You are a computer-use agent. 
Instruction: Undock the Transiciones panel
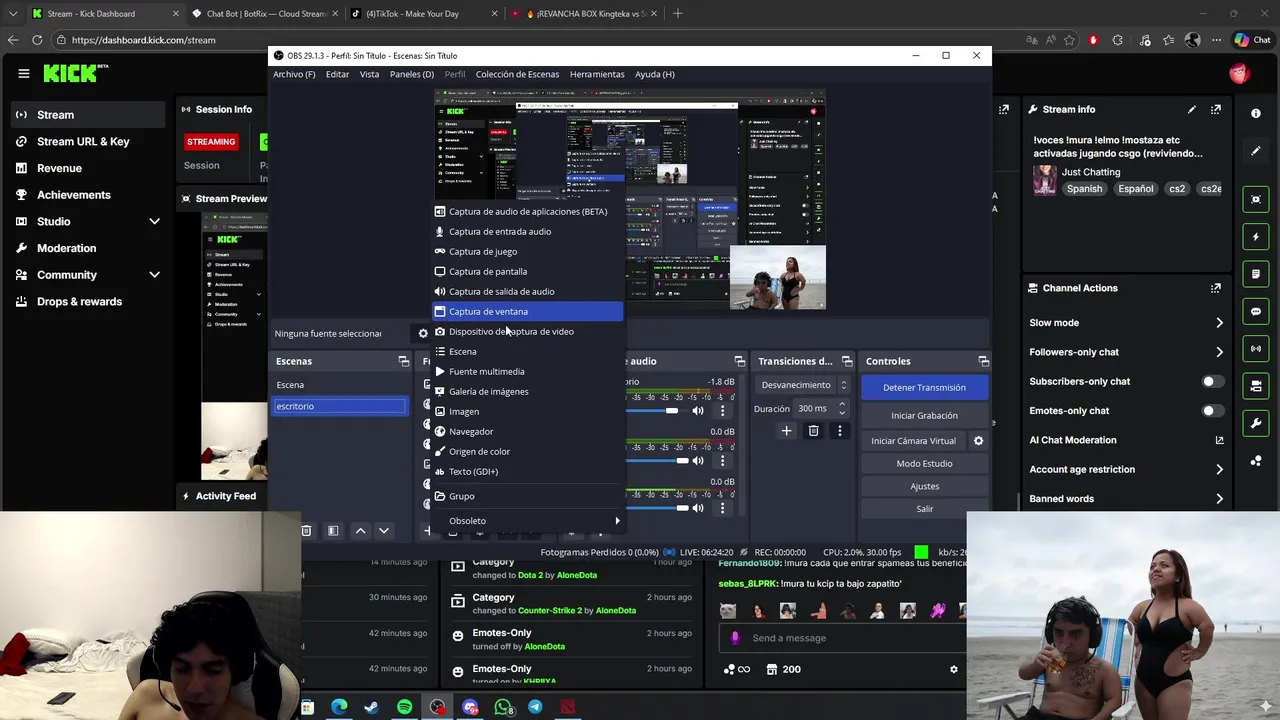pos(846,361)
